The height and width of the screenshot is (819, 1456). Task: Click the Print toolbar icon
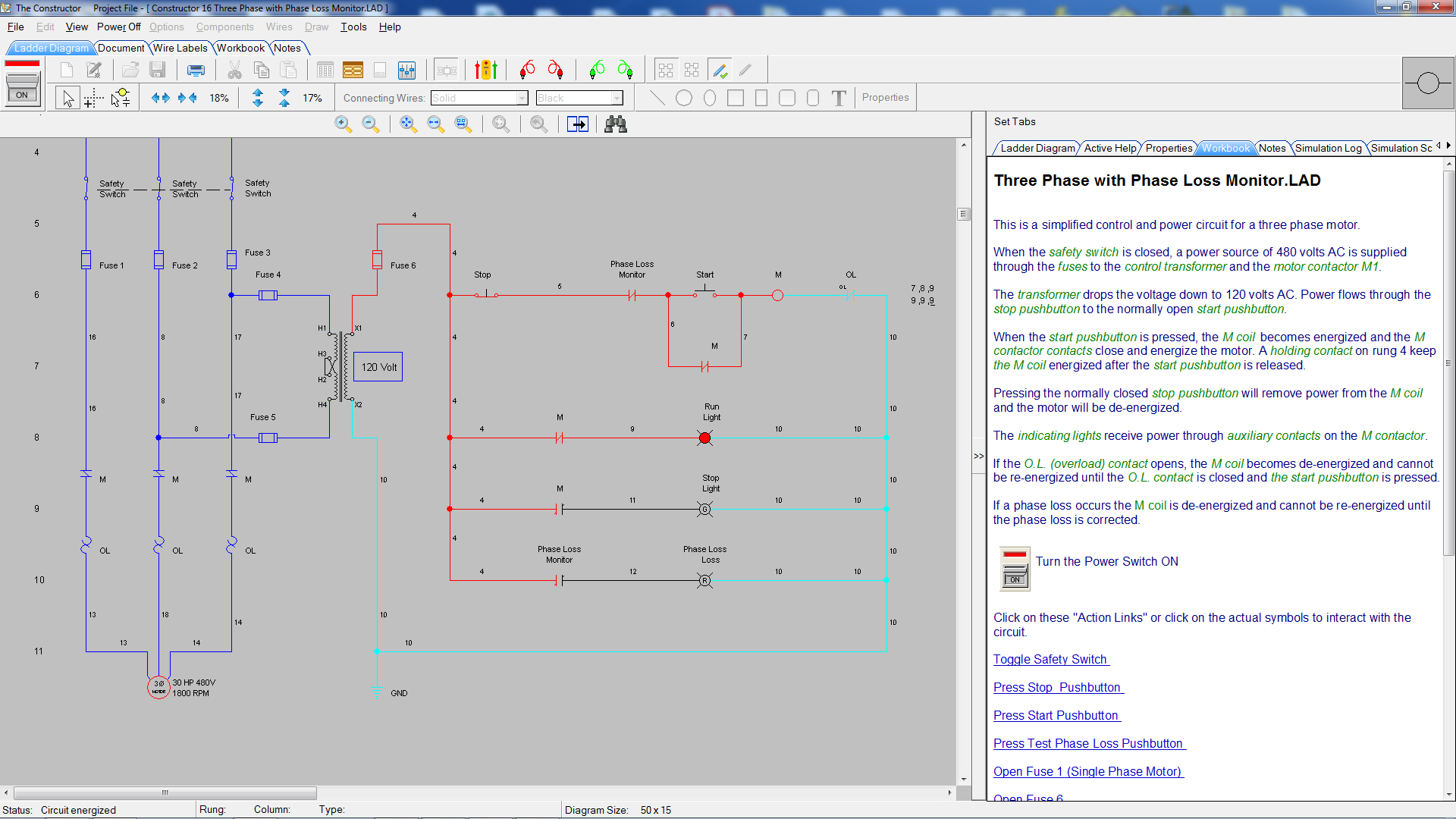[196, 71]
